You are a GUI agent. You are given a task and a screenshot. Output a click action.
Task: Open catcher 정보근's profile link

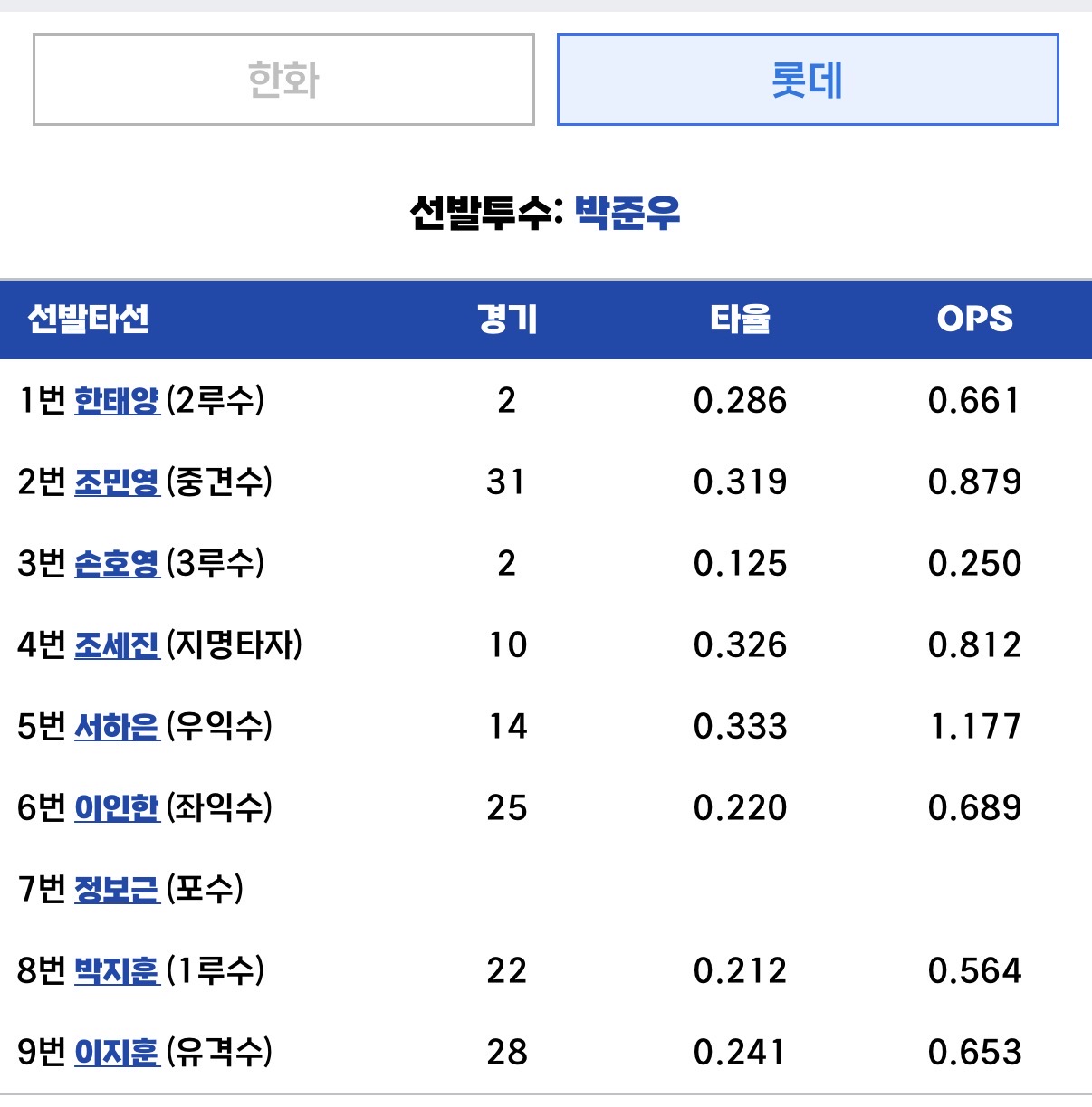(x=117, y=889)
